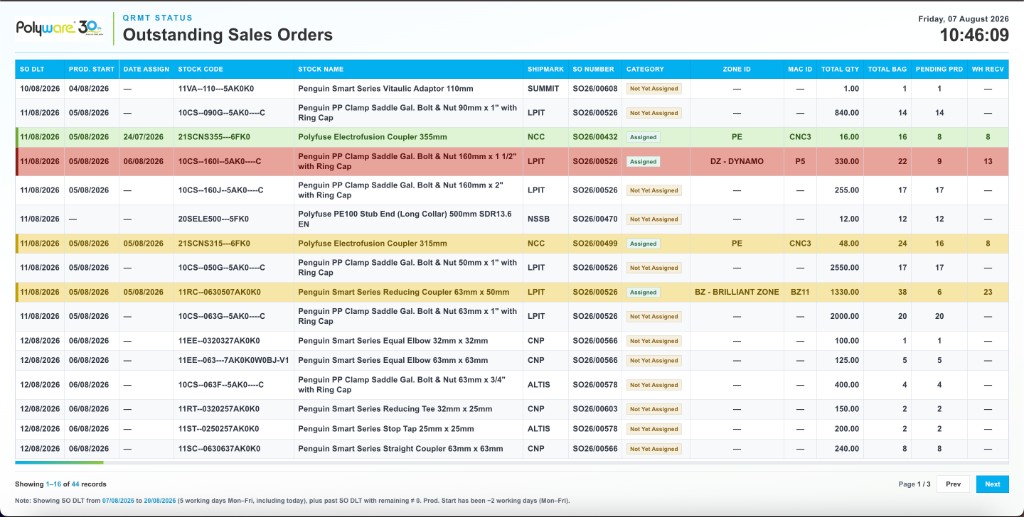Click the Polyware 30 logo
The image size is (1024, 517).
[x=59, y=28]
